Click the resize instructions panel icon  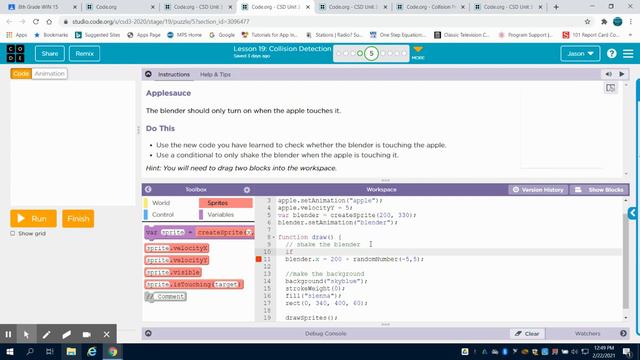pos(610,88)
